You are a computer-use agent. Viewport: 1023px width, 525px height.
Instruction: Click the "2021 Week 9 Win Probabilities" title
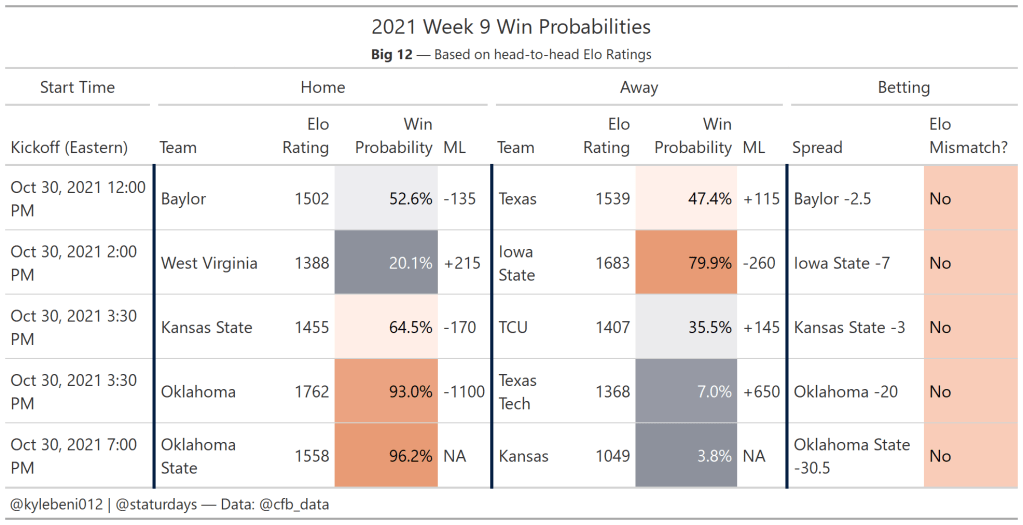tap(511, 27)
